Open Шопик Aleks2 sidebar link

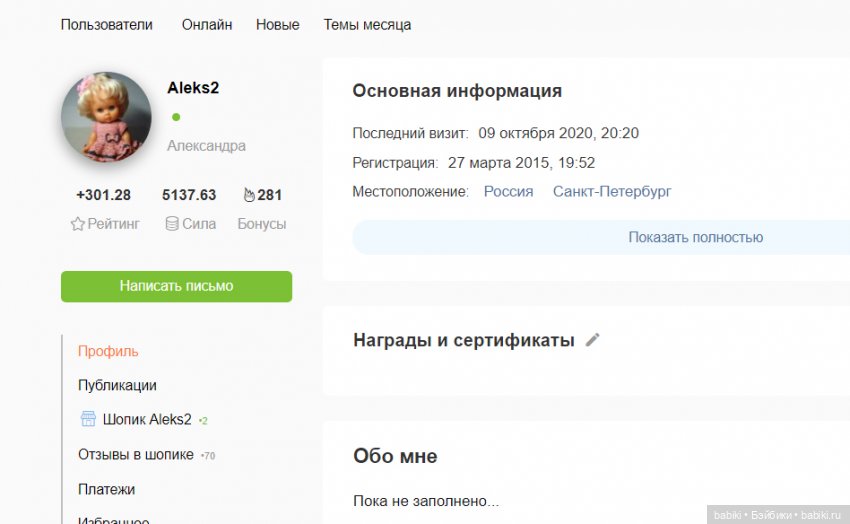147,419
